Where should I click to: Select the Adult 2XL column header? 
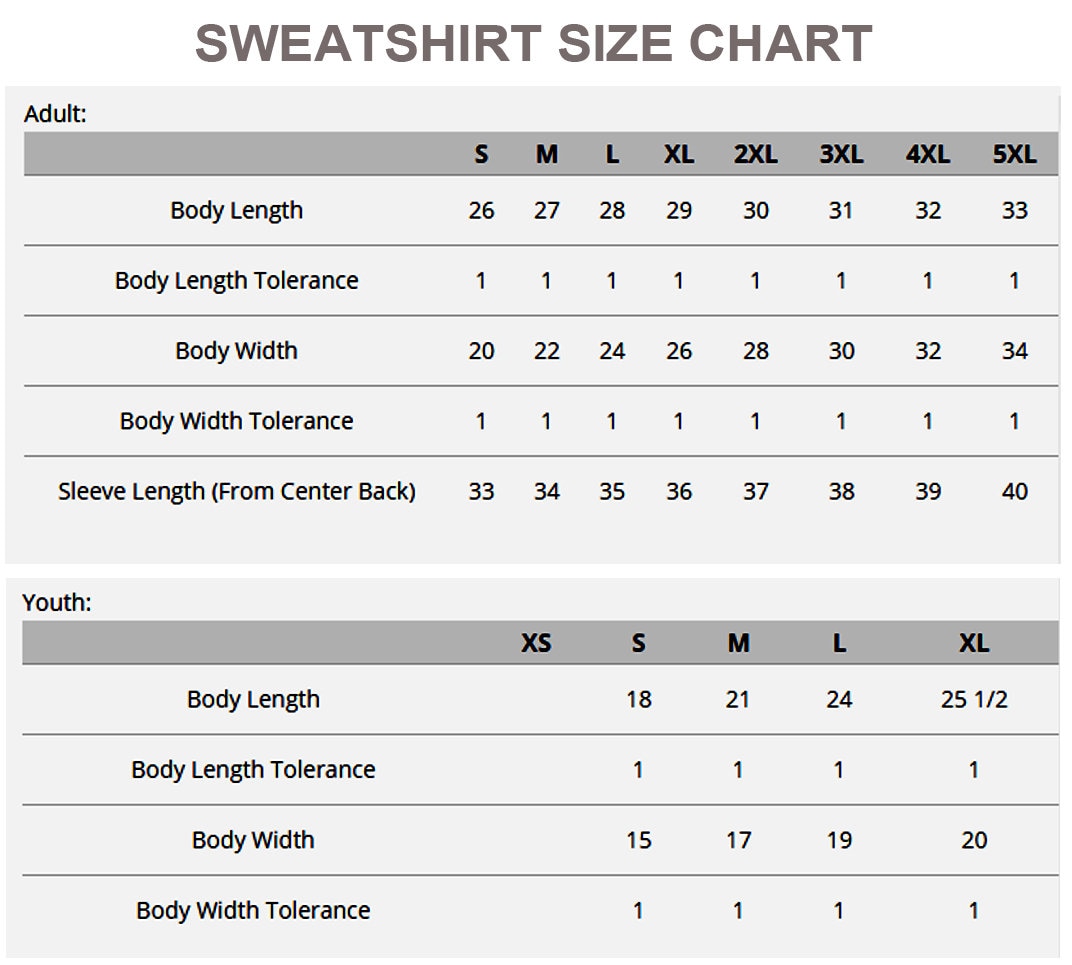(x=755, y=155)
